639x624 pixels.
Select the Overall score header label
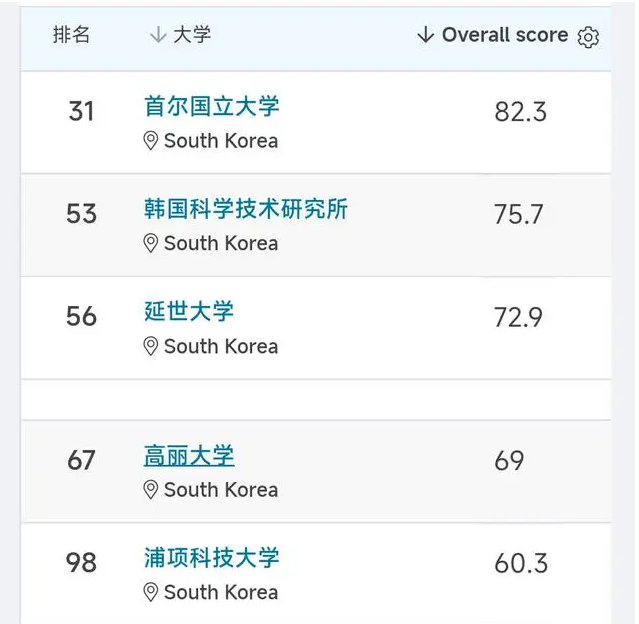(x=505, y=35)
